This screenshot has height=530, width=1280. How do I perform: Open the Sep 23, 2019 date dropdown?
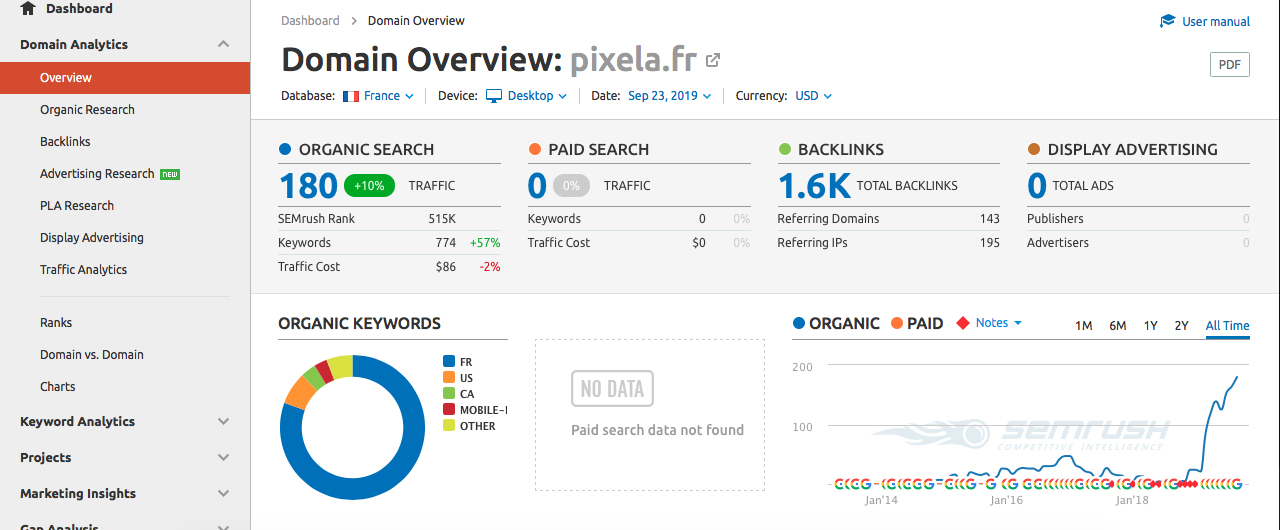(x=670, y=96)
